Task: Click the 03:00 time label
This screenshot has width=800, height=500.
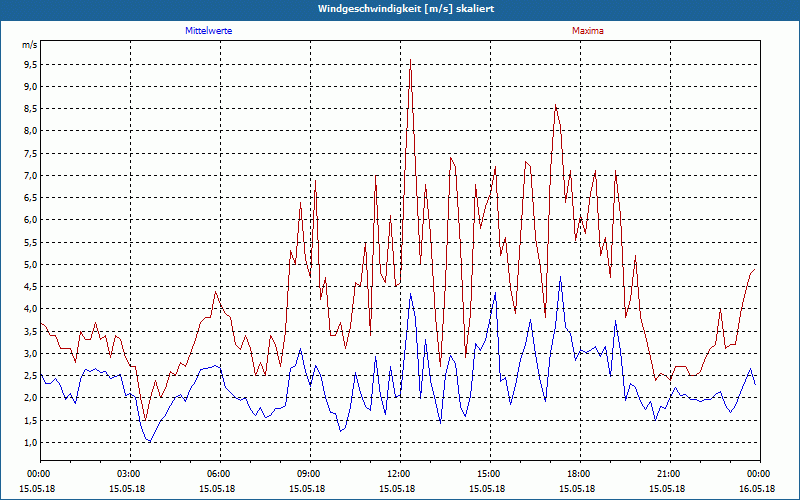Action: 130,474
